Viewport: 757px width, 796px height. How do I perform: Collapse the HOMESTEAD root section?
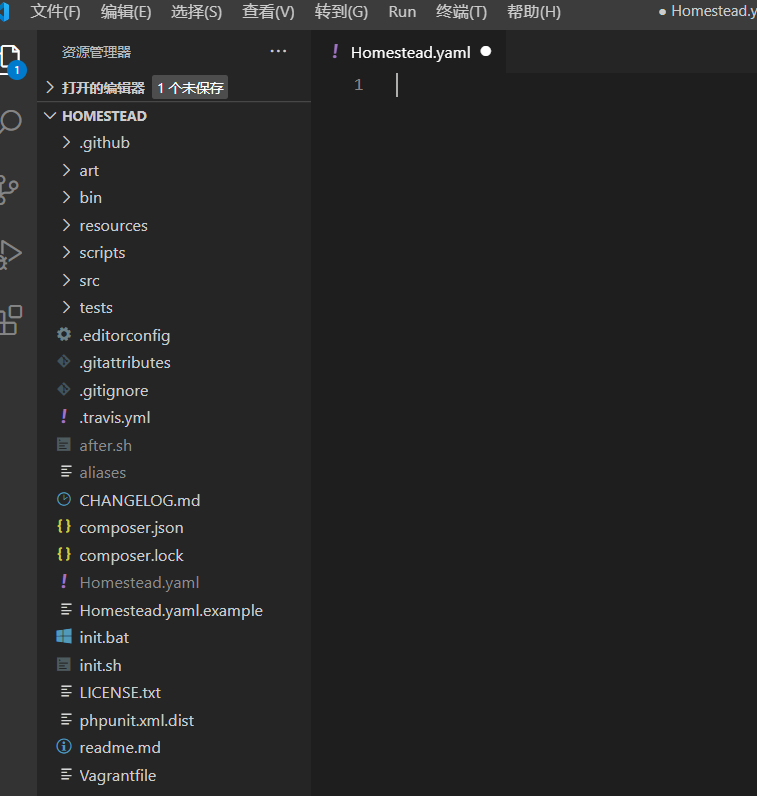point(50,116)
